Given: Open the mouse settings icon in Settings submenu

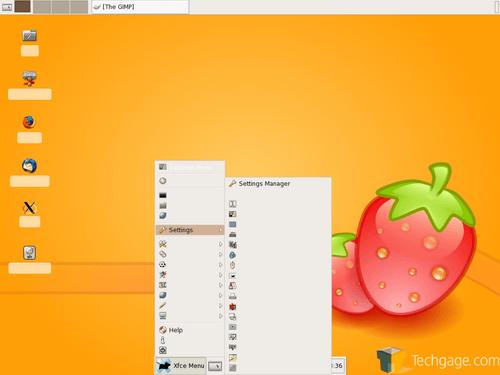Looking at the screenshot, I should [233, 265].
